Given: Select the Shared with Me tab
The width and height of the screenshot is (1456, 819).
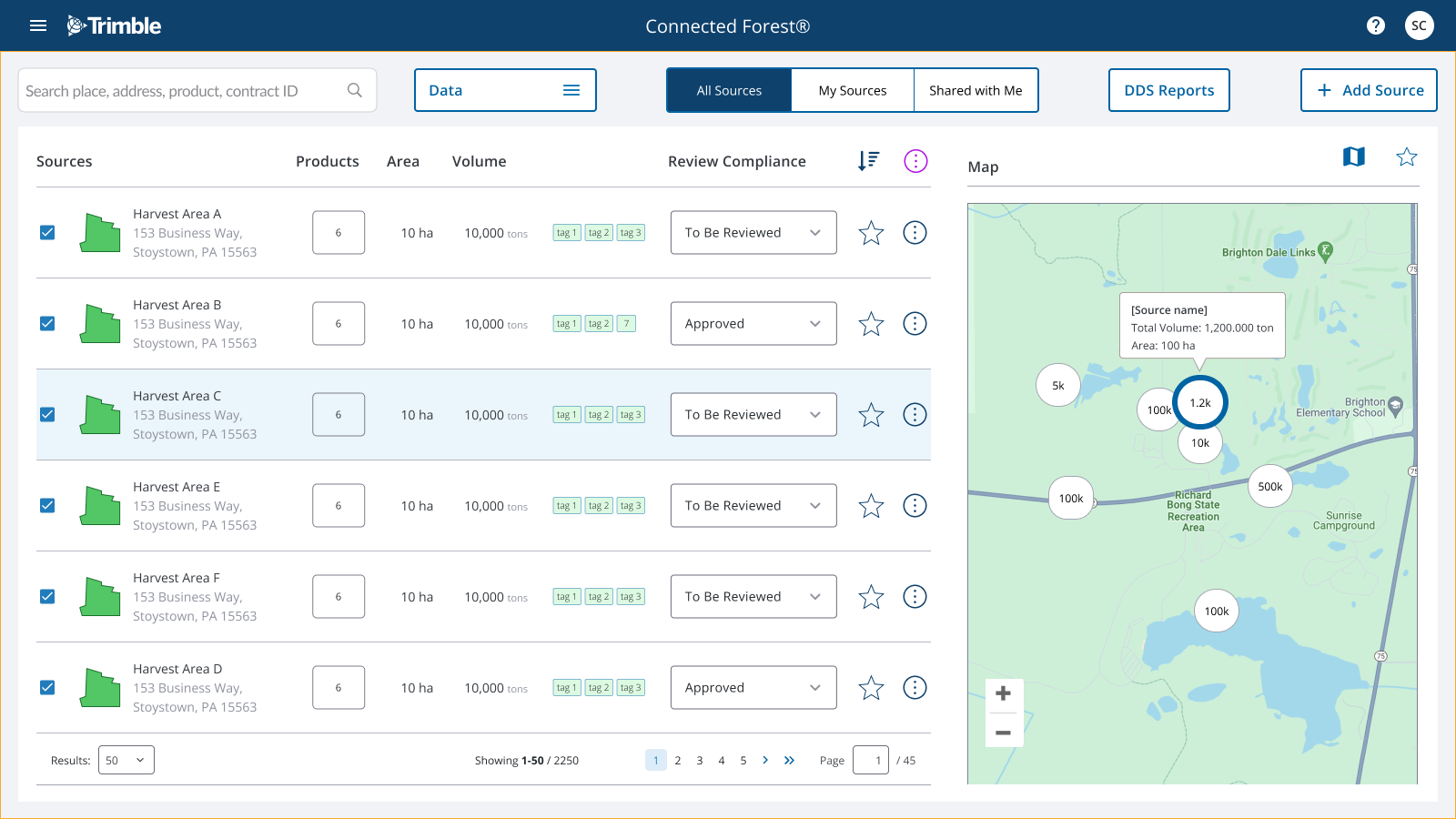Looking at the screenshot, I should (x=976, y=90).
